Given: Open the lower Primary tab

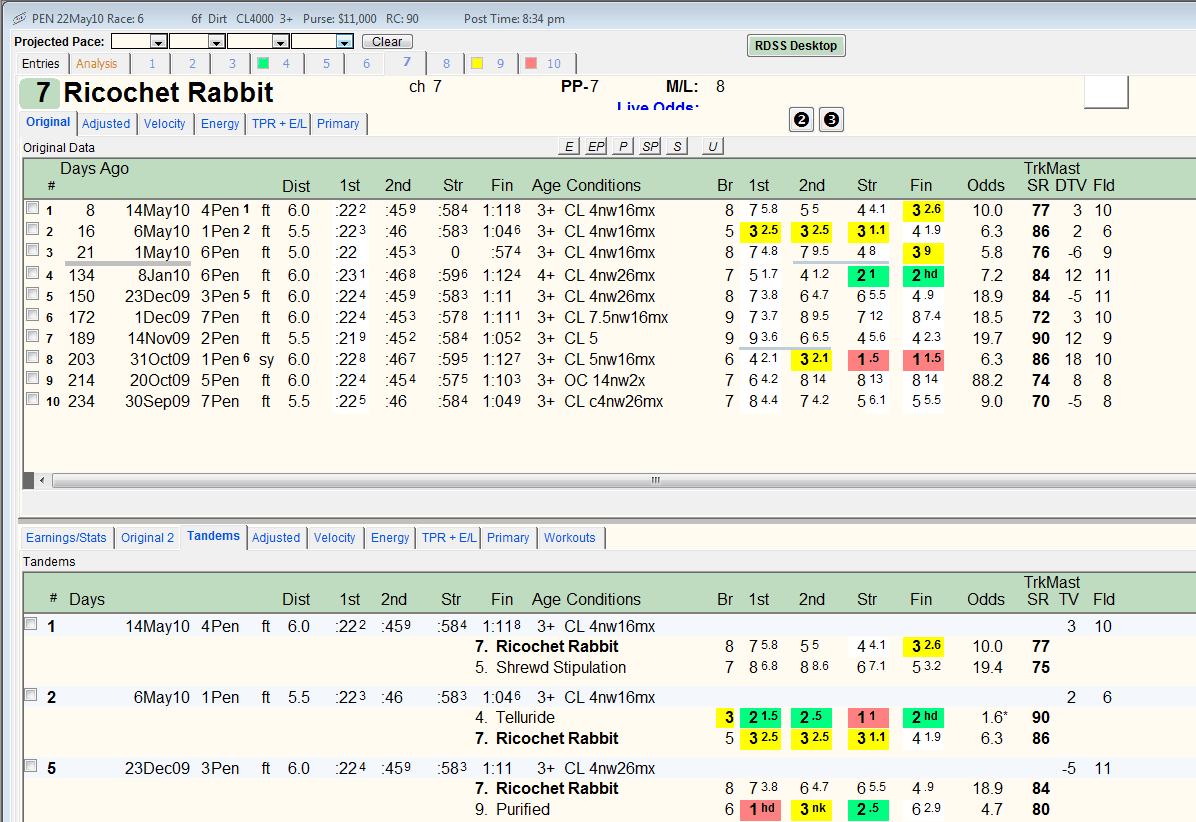Looking at the screenshot, I should (508, 538).
